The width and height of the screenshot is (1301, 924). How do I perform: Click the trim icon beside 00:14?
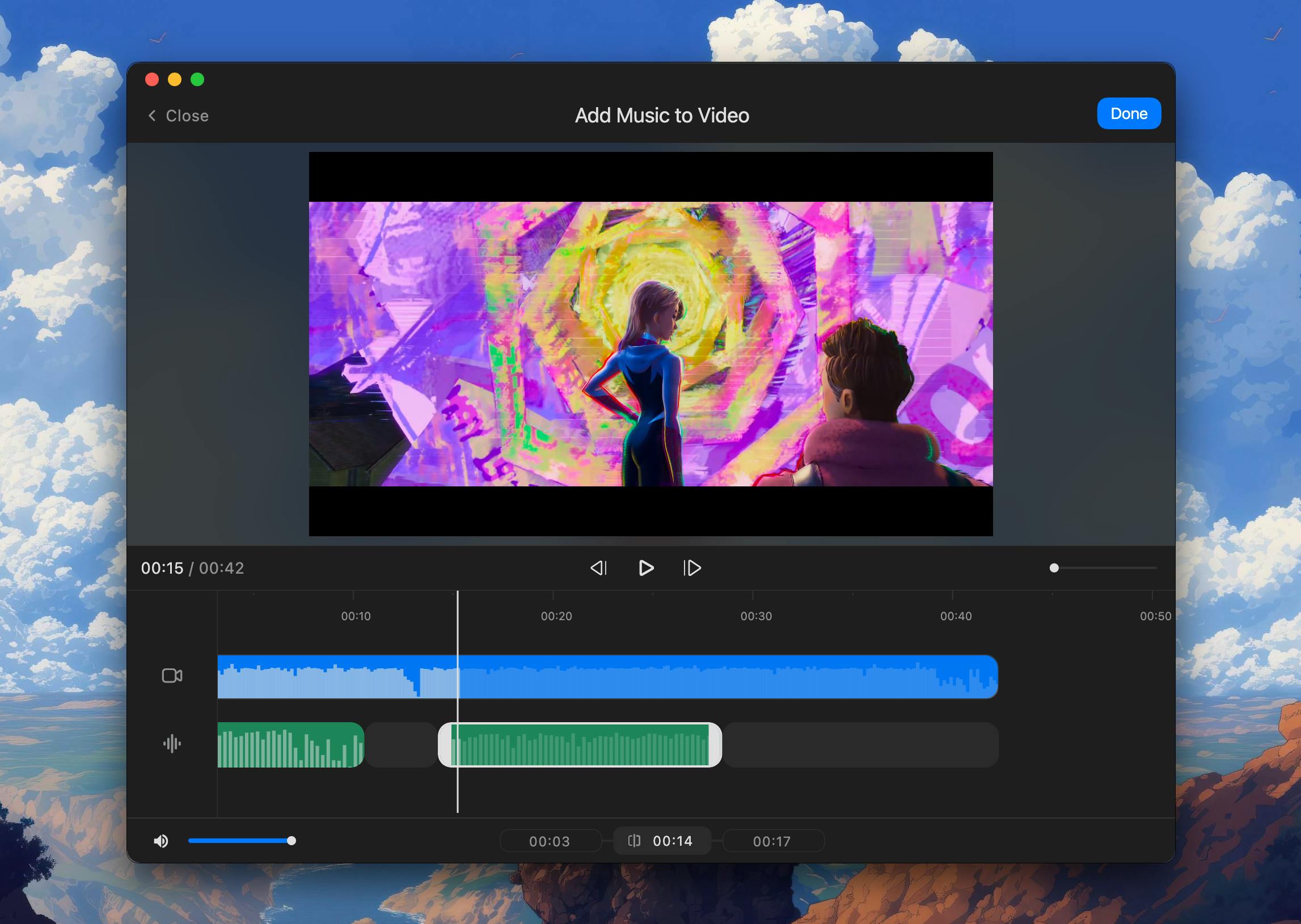click(x=634, y=841)
